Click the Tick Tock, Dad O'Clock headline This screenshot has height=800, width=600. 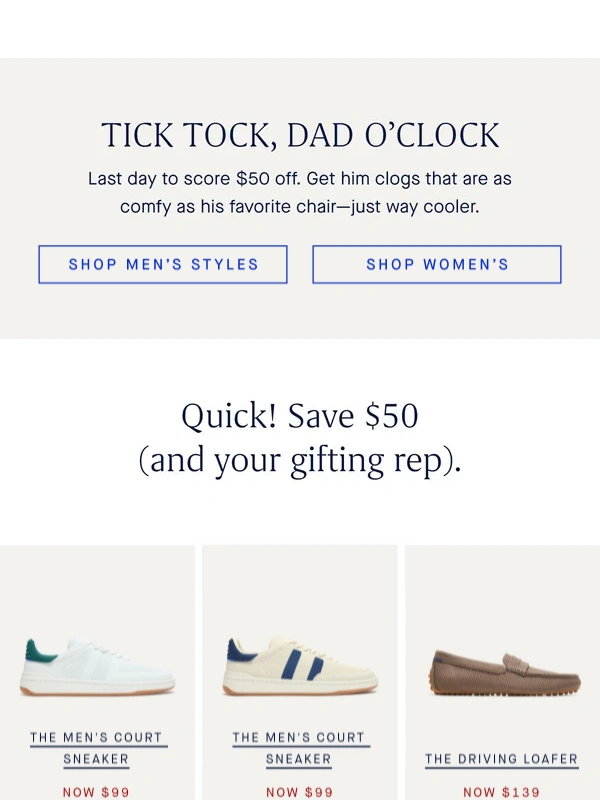[x=300, y=136]
